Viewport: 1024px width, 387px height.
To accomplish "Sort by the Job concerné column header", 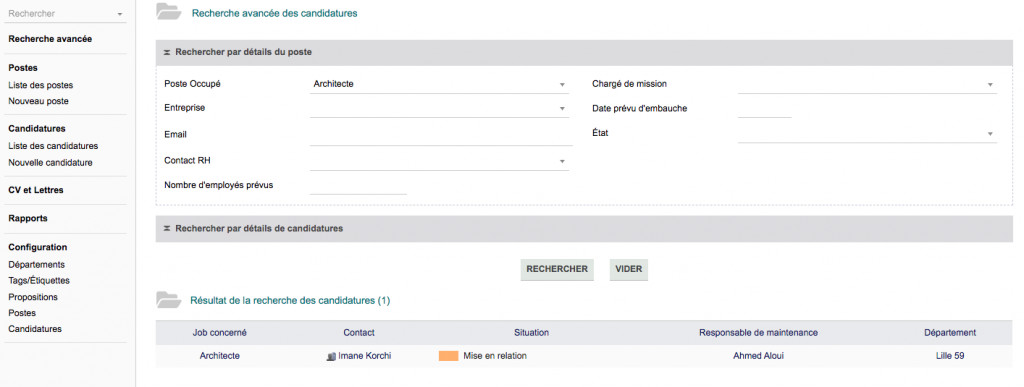I will pos(219,333).
